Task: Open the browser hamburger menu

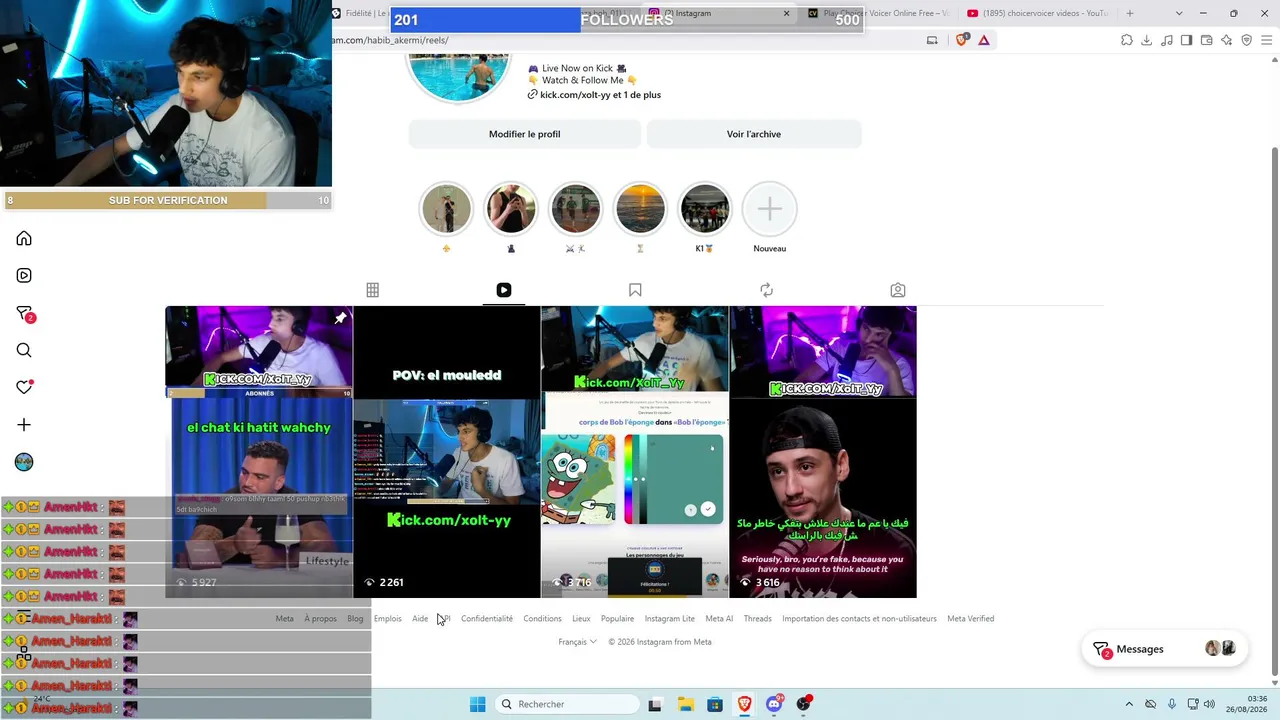Action: [1267, 40]
